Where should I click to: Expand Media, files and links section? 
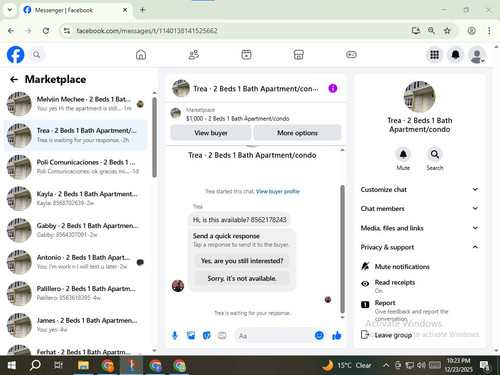419,228
